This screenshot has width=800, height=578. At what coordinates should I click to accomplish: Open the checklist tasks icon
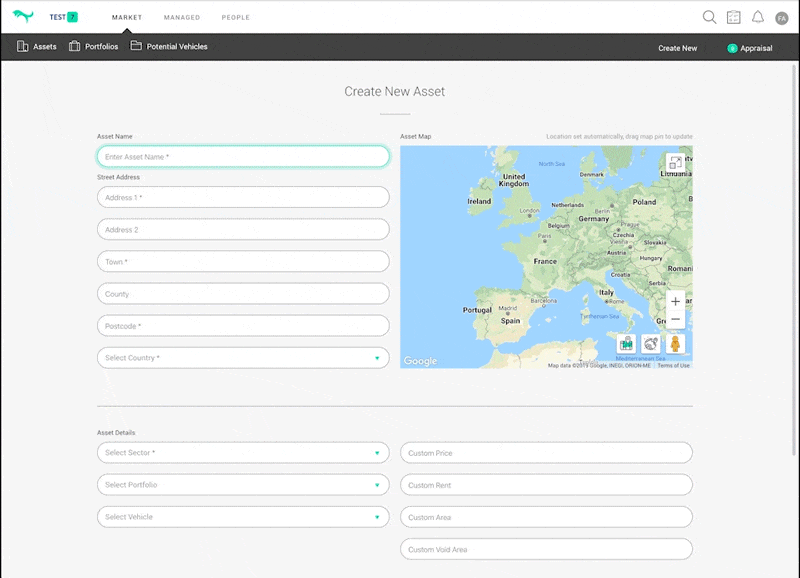click(x=734, y=17)
